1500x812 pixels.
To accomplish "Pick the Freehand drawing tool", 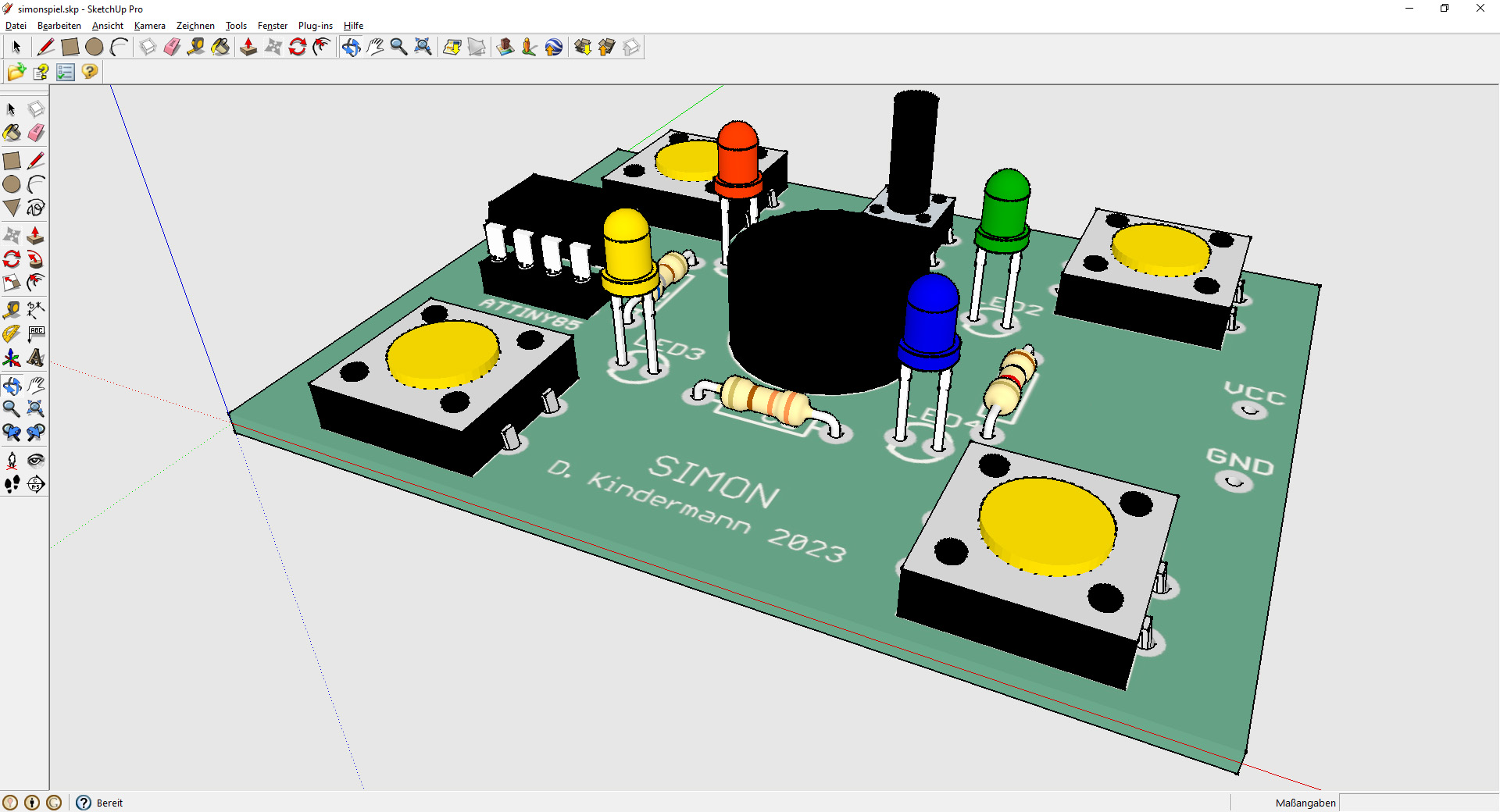I will 36,208.
